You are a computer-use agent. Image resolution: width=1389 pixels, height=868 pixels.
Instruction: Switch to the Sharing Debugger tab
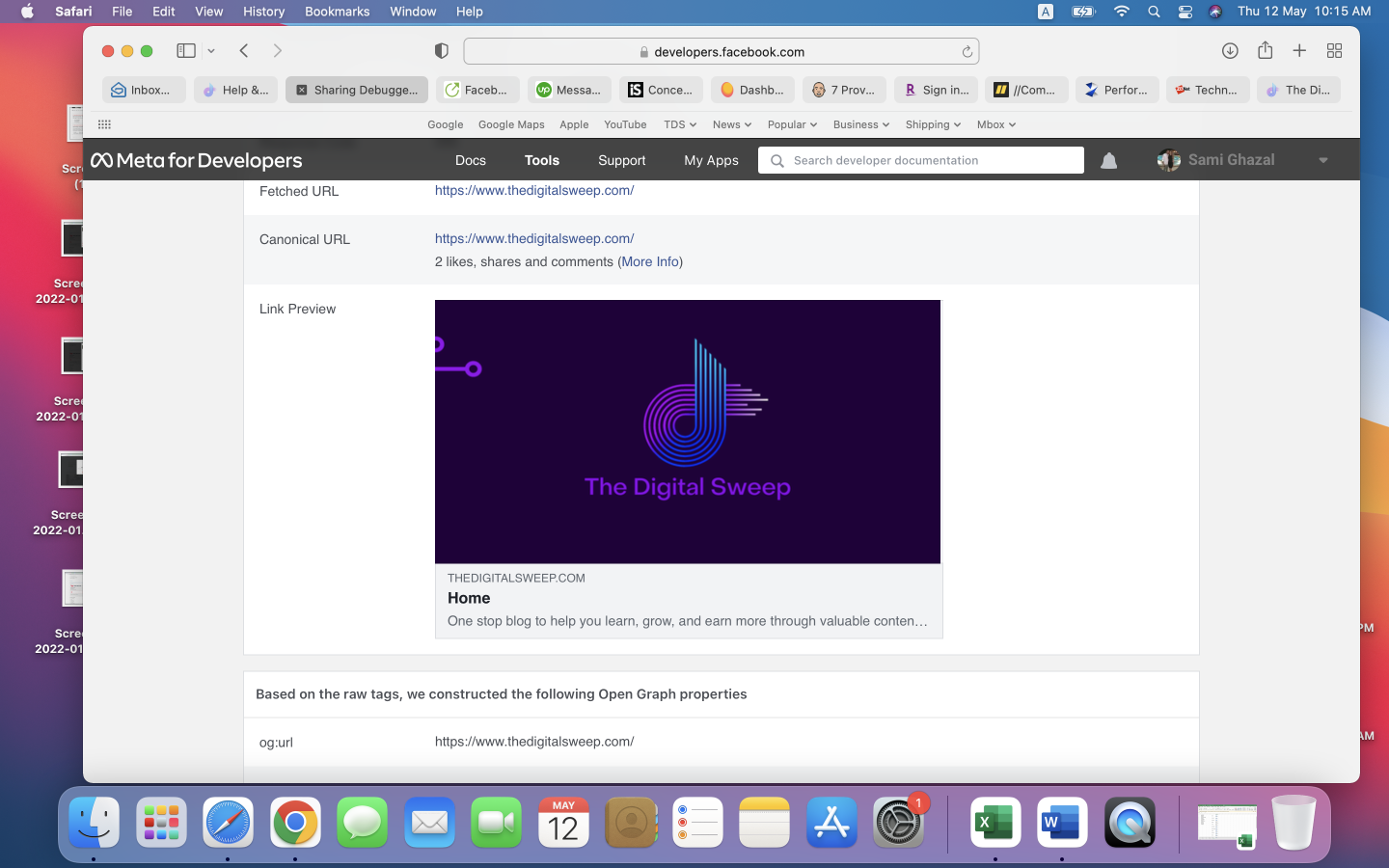(357, 90)
